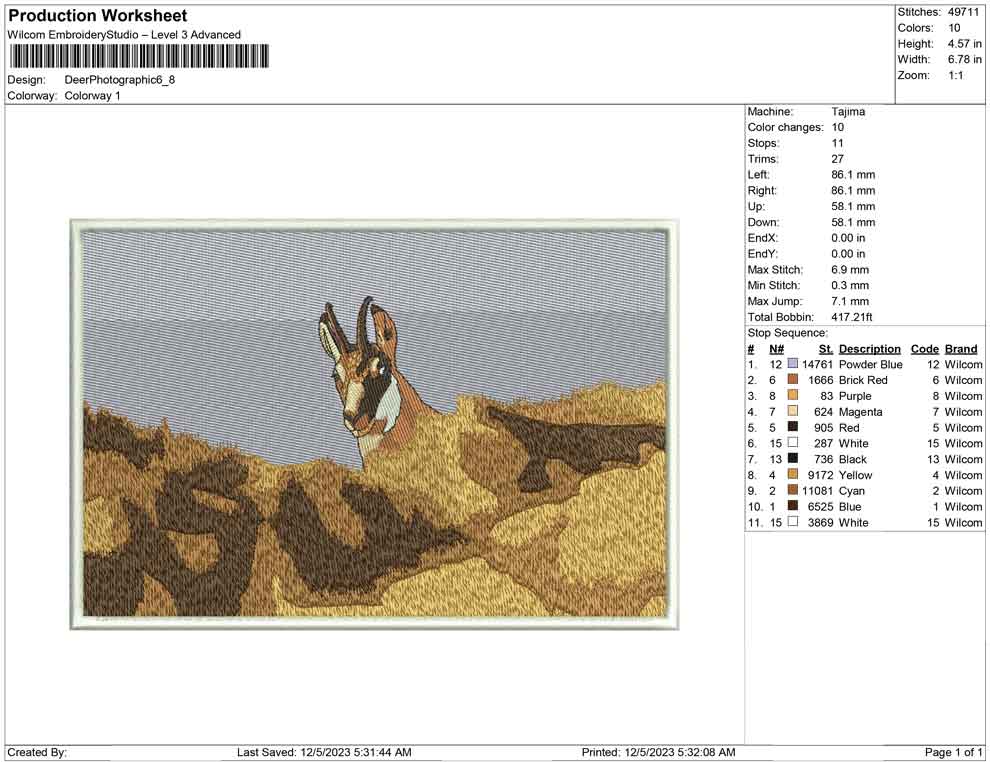Click the Min Stitch value '0.3 mm'

[x=850, y=285]
